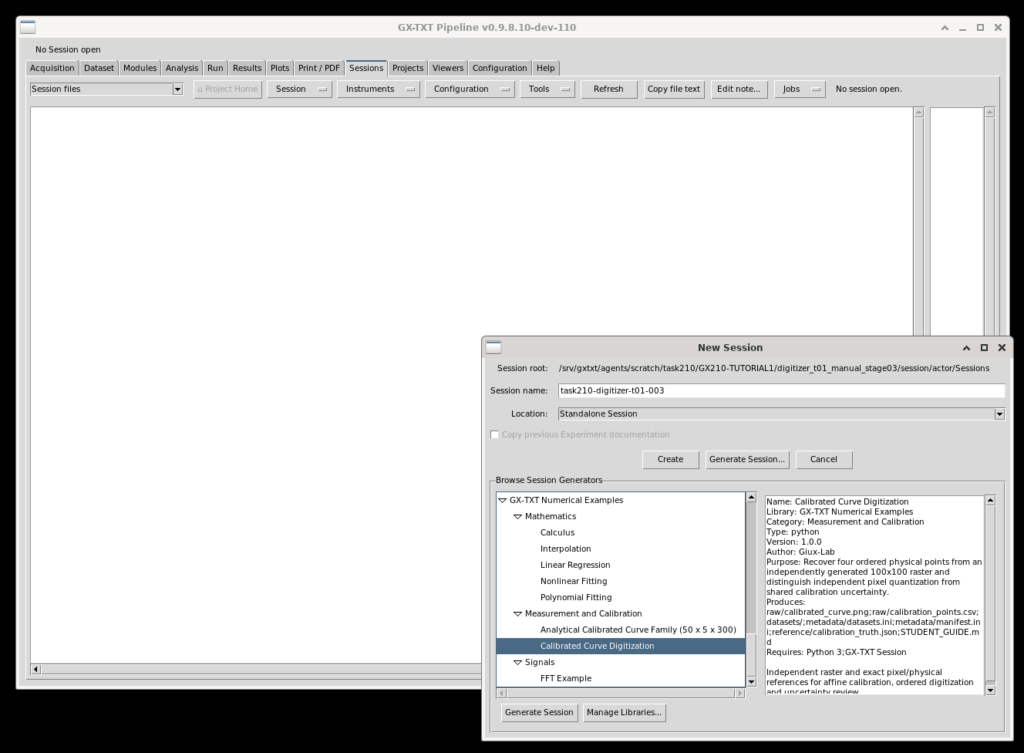Switch to the Projects tab
Viewport: 1024px width, 753px height.
pyautogui.click(x=408, y=68)
